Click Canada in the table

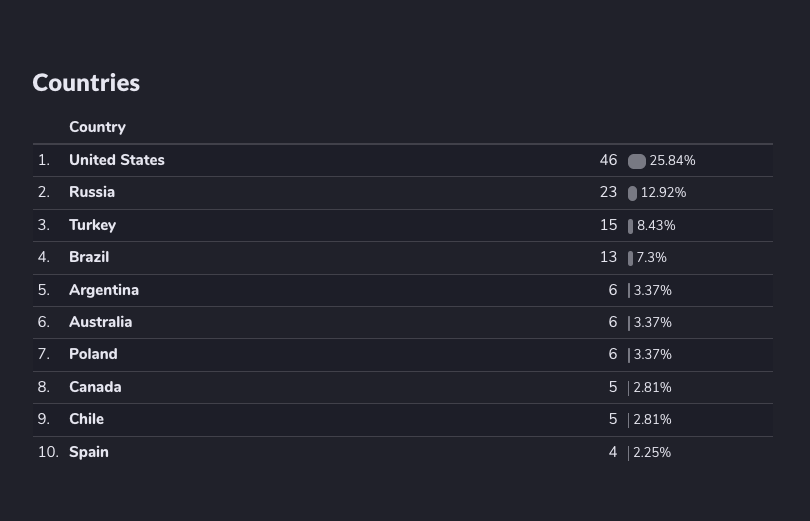click(x=95, y=387)
